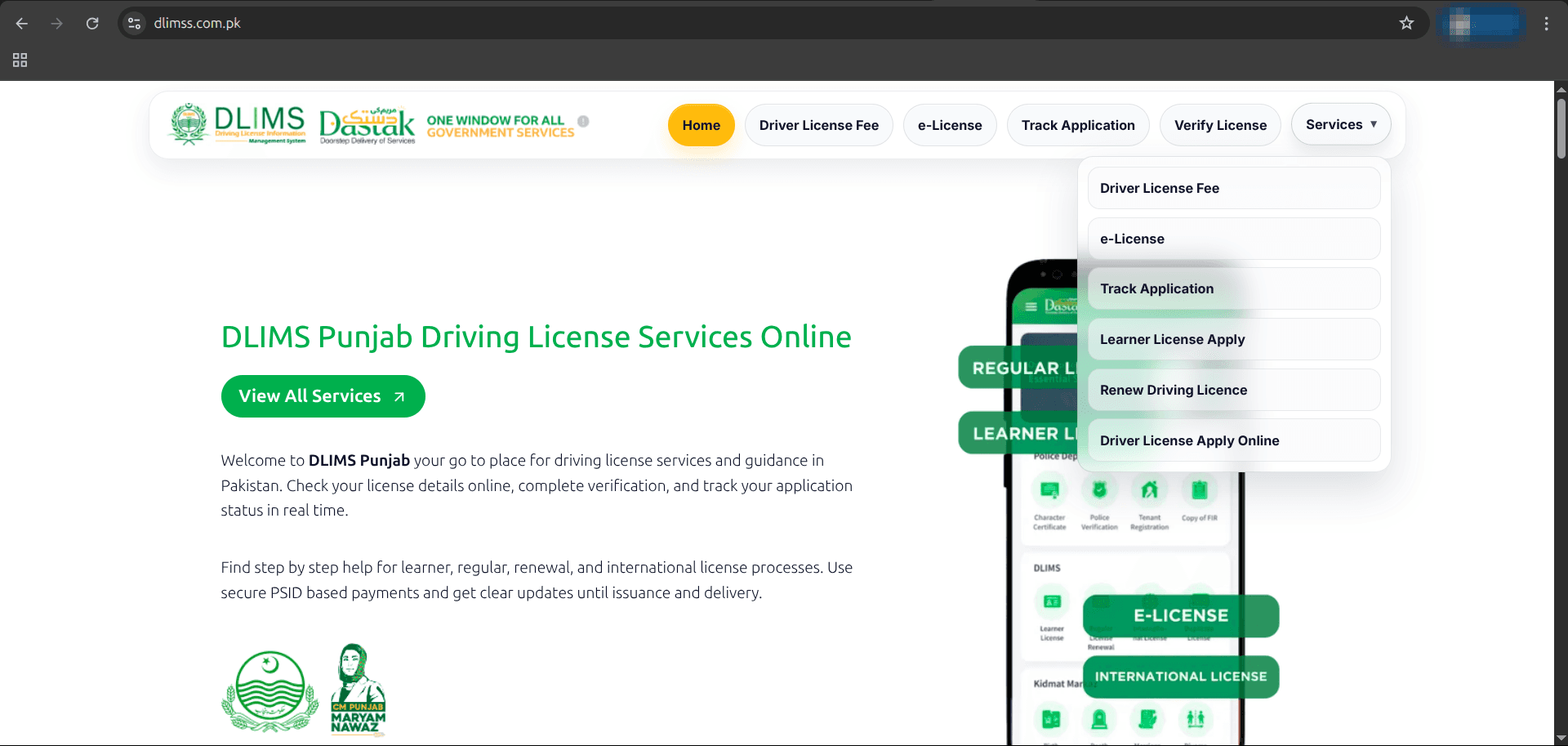The height and width of the screenshot is (746, 1568).
Task: Open site information icon in address bar
Action: tap(135, 24)
